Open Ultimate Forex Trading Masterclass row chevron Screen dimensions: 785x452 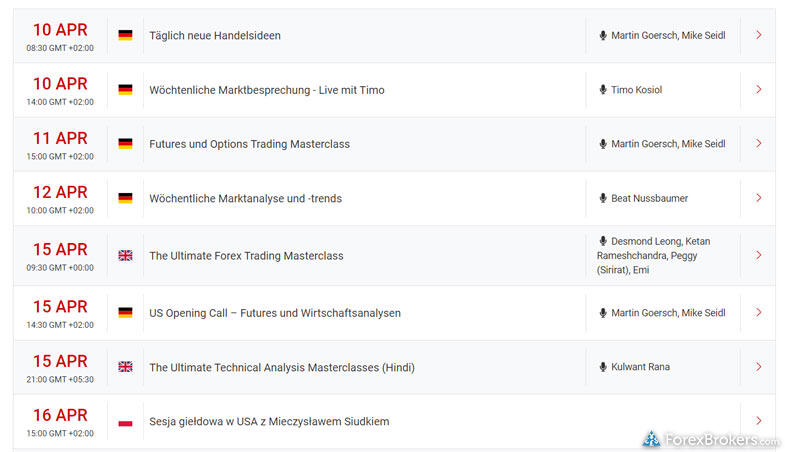tap(759, 256)
